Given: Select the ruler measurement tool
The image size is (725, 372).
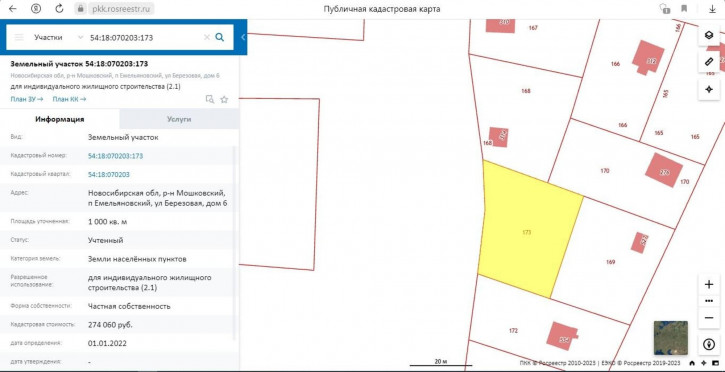Looking at the screenshot, I should click(x=709, y=62).
